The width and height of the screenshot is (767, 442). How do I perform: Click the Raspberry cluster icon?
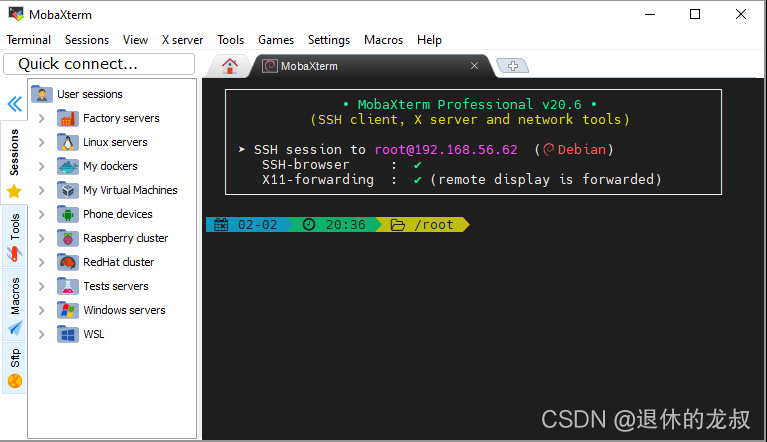(68, 238)
